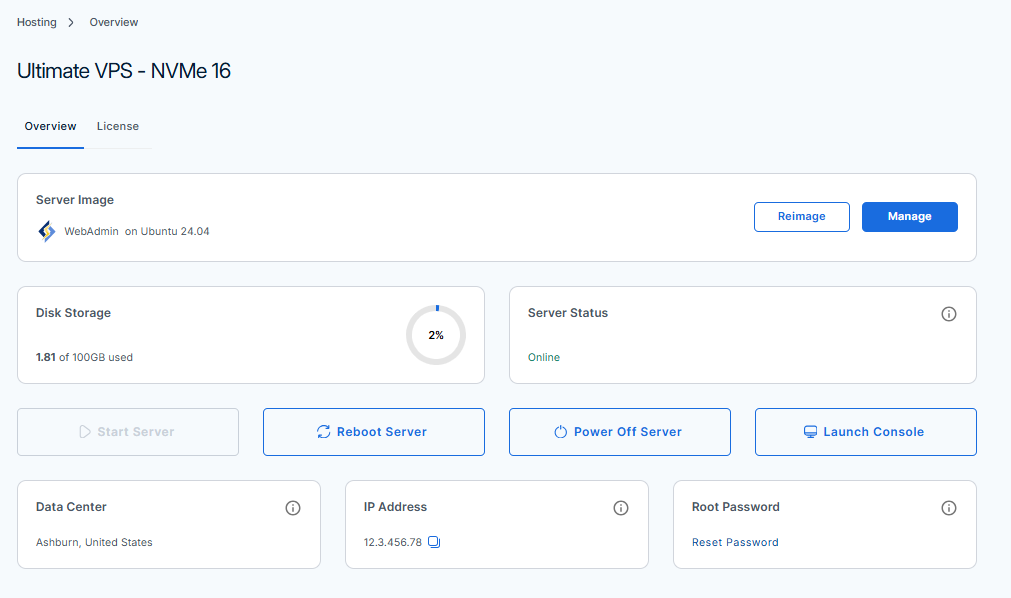1011x598 pixels.
Task: Click the Server Status info icon
Action: (x=948, y=314)
